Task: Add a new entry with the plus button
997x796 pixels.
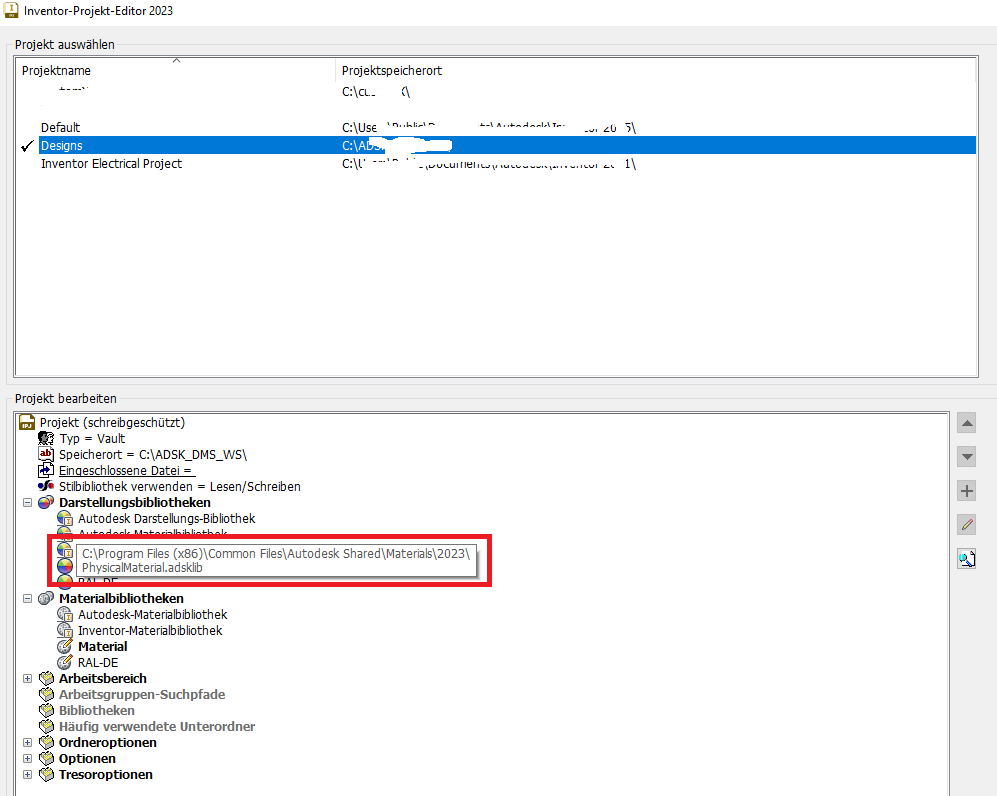Action: pyautogui.click(x=966, y=491)
